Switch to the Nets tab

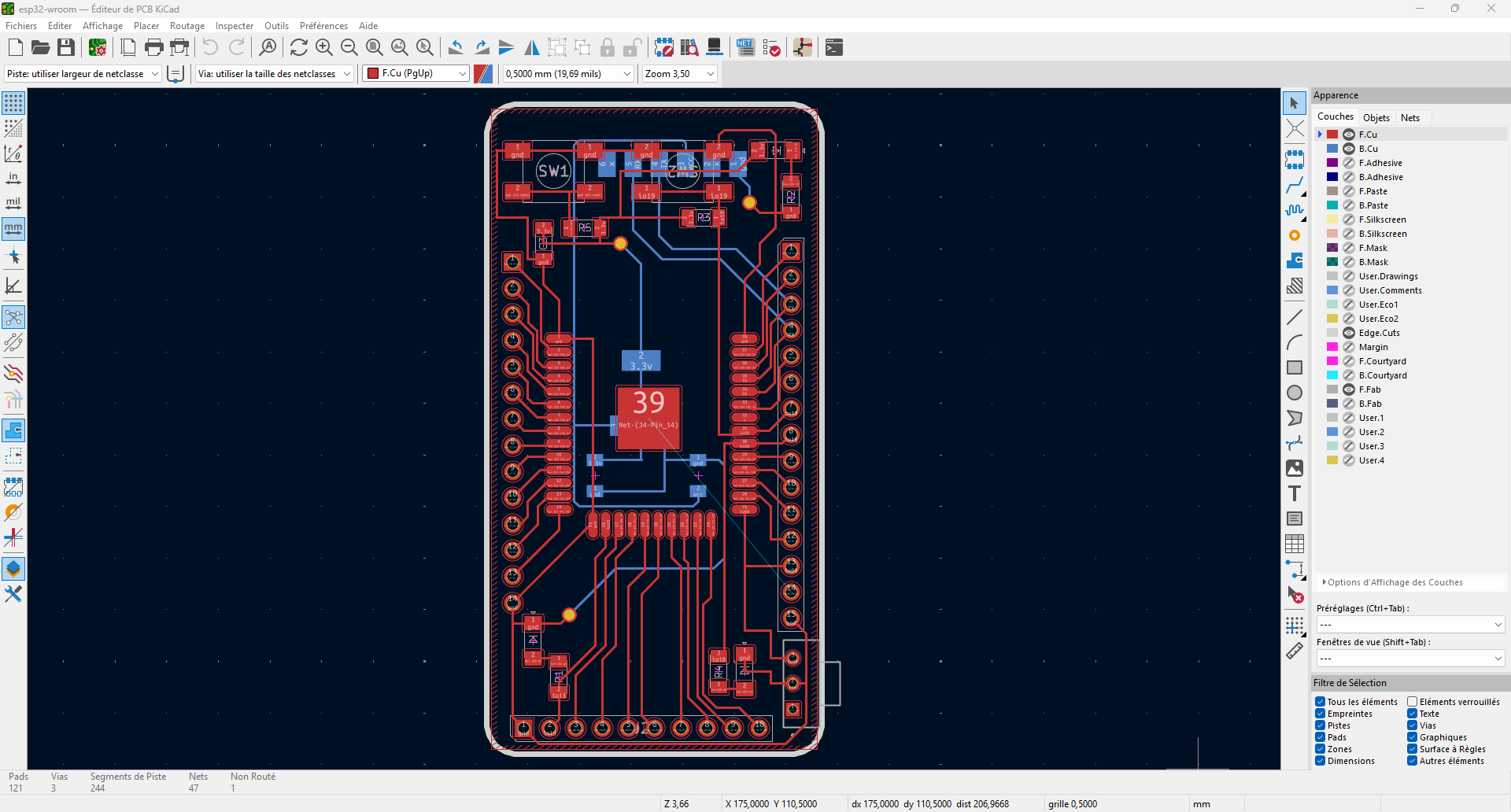pos(1410,118)
